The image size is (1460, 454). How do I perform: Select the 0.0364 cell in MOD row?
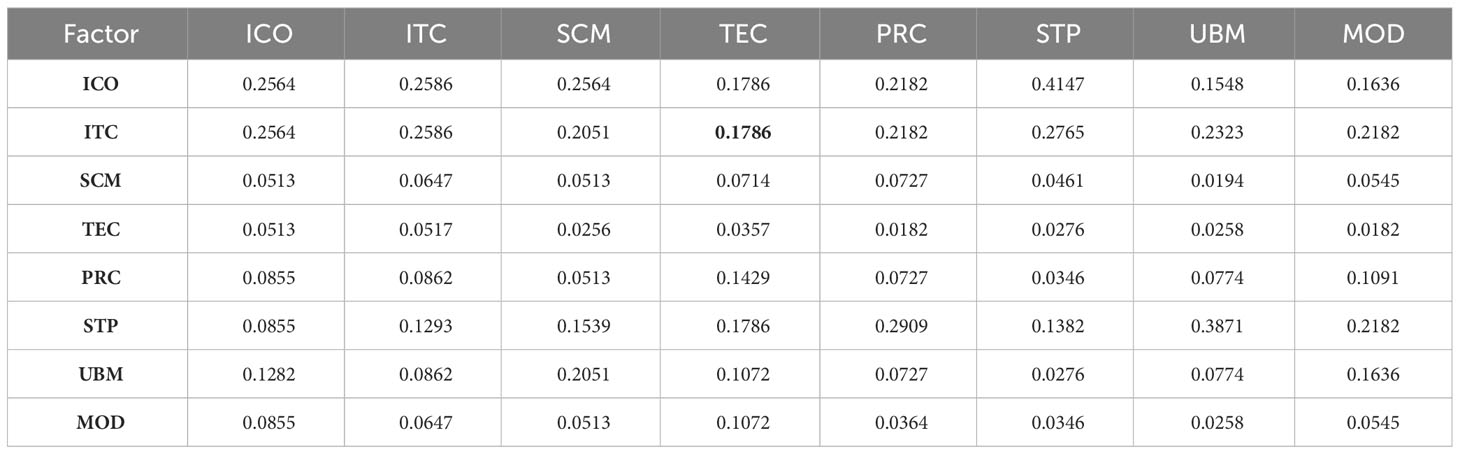tap(900, 423)
